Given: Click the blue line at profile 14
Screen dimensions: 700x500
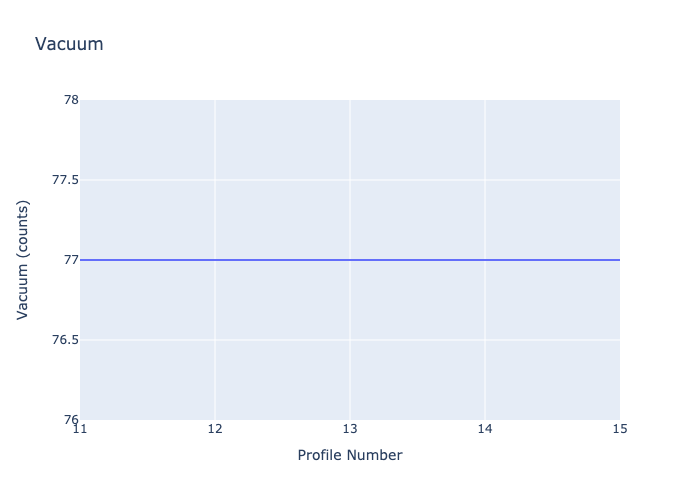Looking at the screenshot, I should pos(485,260).
